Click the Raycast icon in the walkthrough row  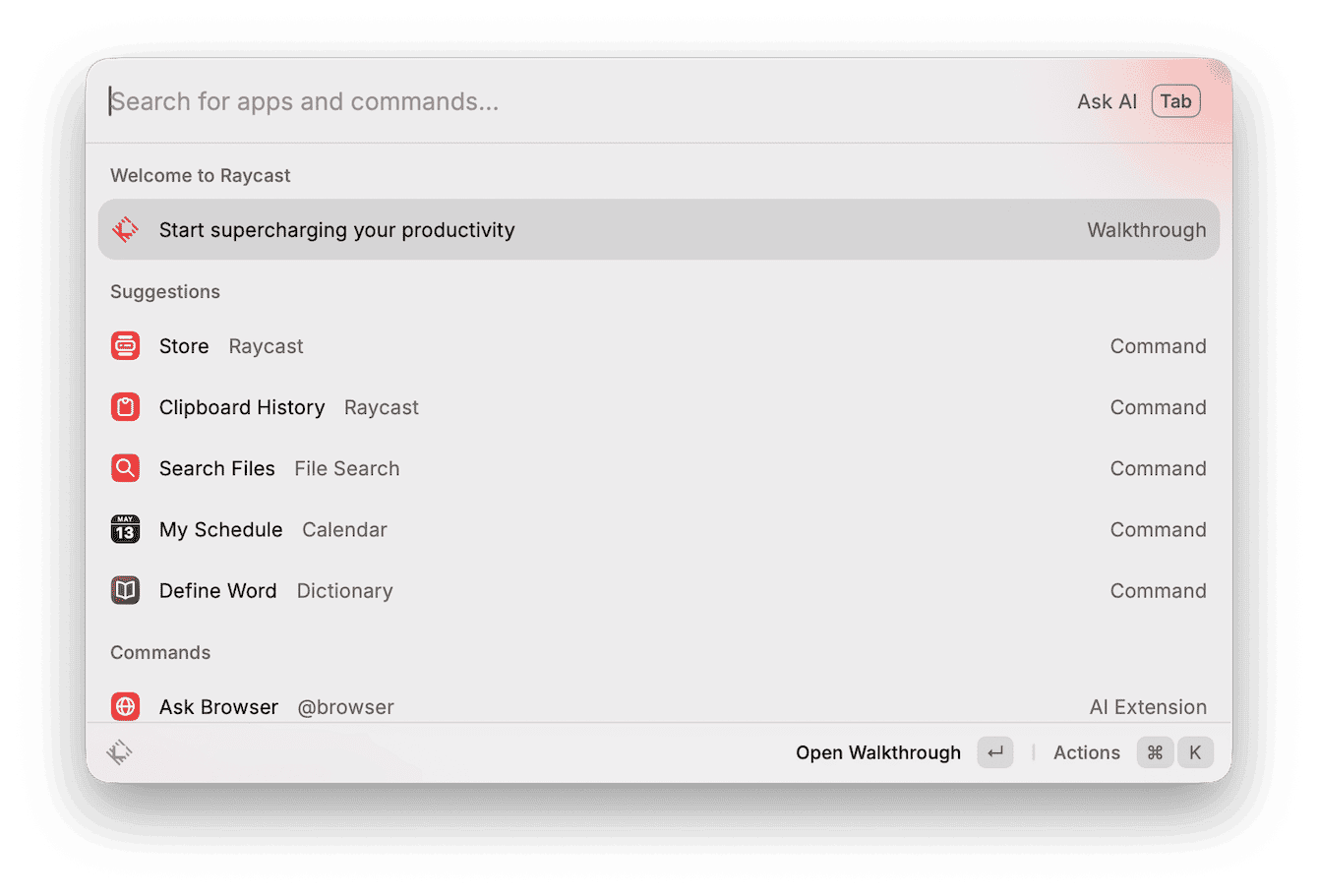coord(125,229)
